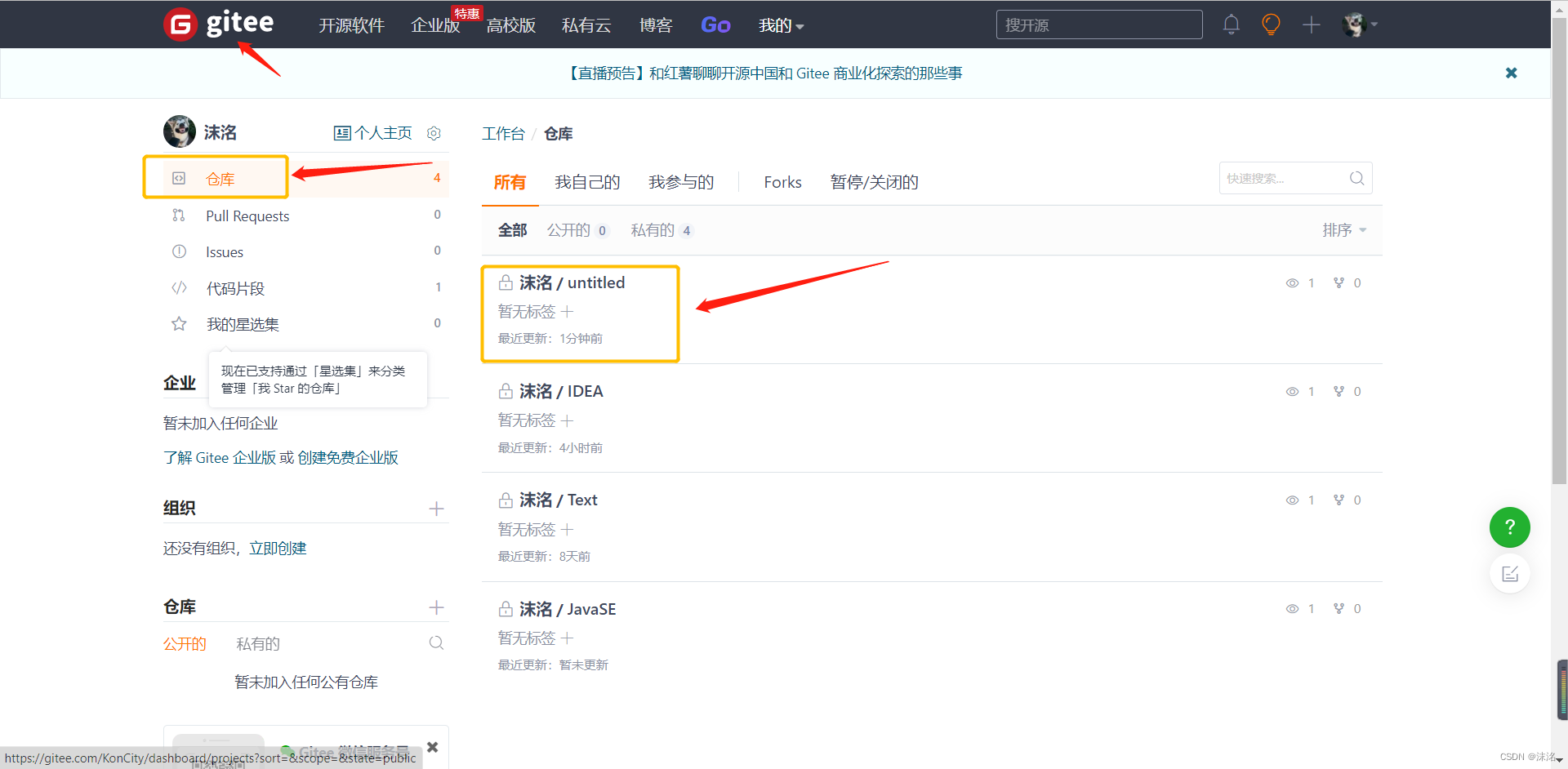Click the quick search magnifier icon

1356,178
